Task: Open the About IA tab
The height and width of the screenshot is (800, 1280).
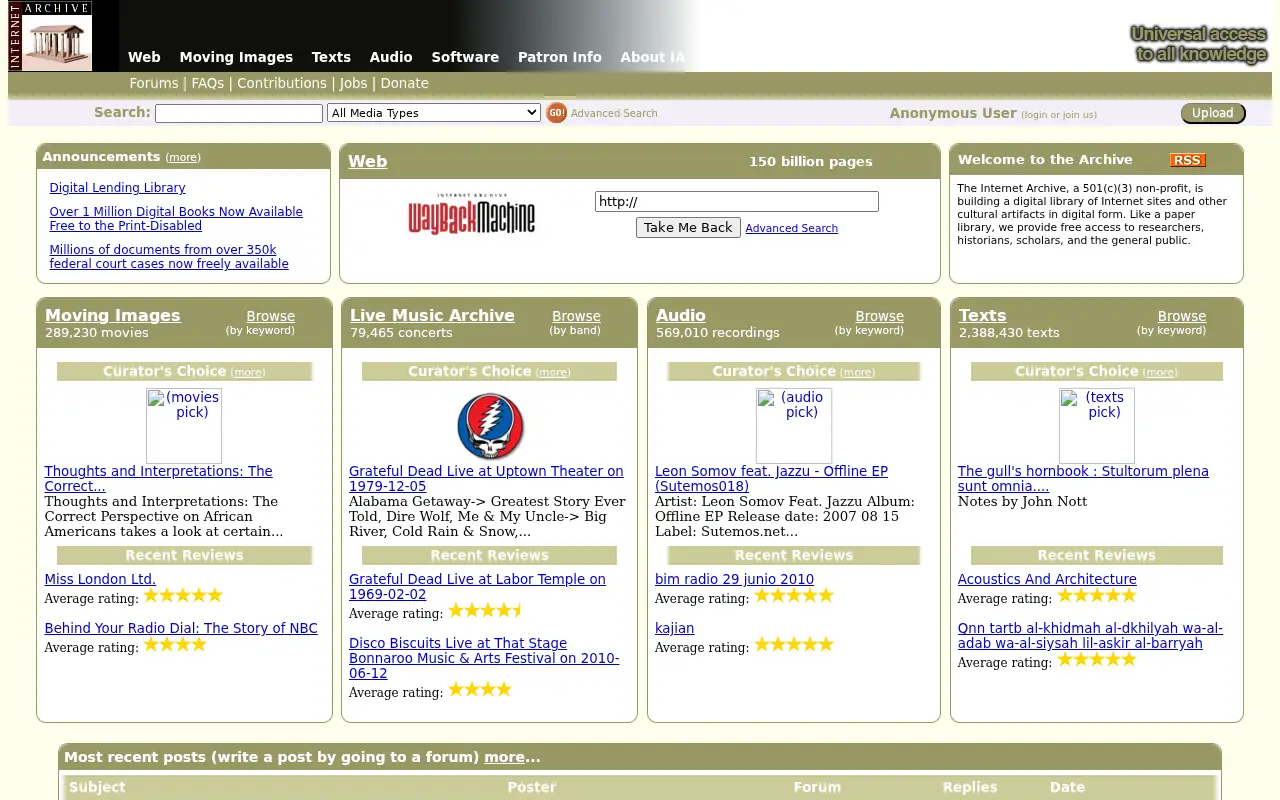Action: point(653,57)
